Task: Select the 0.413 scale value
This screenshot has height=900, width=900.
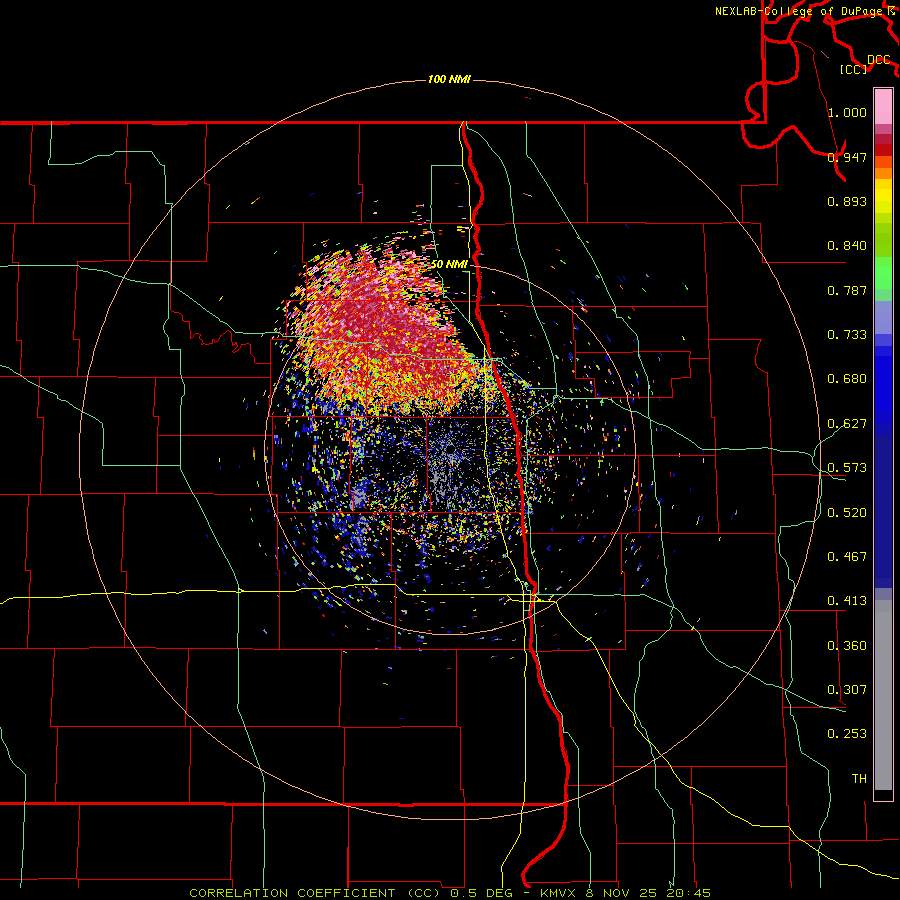Action: 847,601
